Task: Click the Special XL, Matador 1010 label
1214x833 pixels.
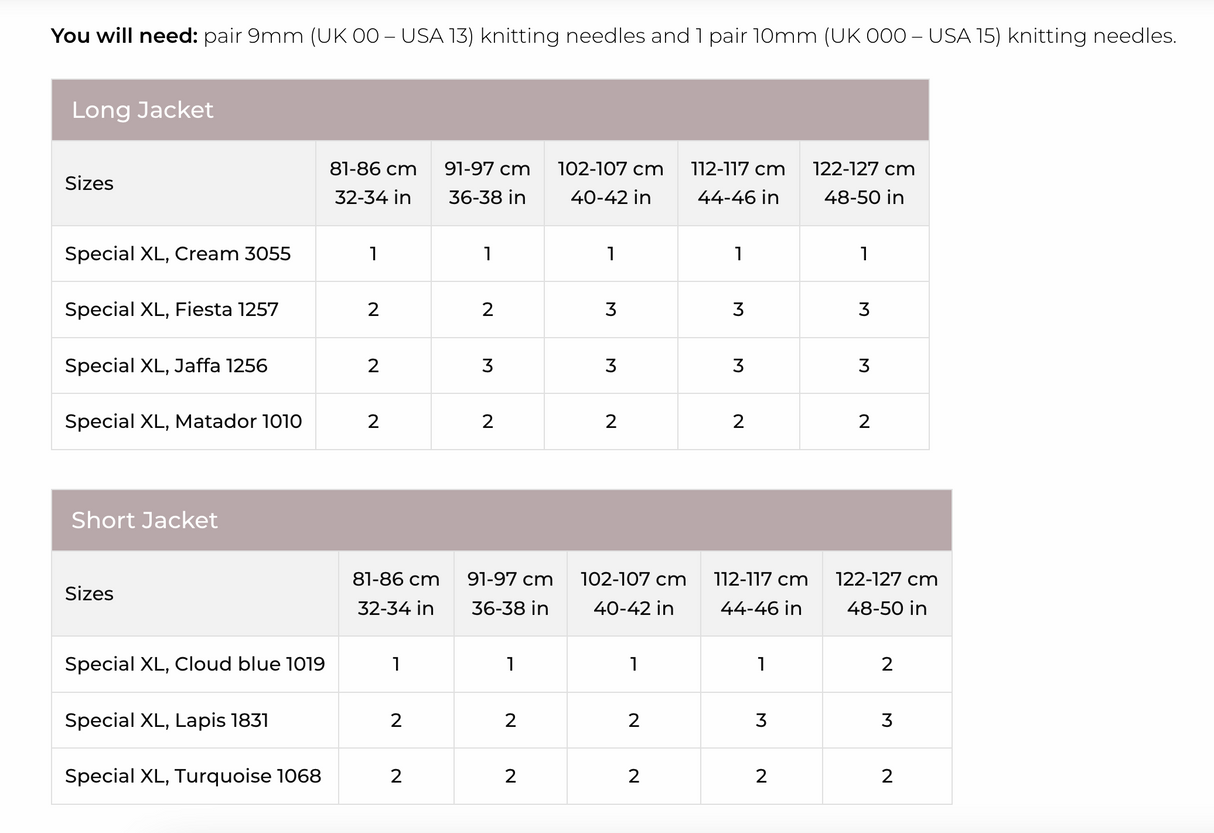Action: [183, 422]
